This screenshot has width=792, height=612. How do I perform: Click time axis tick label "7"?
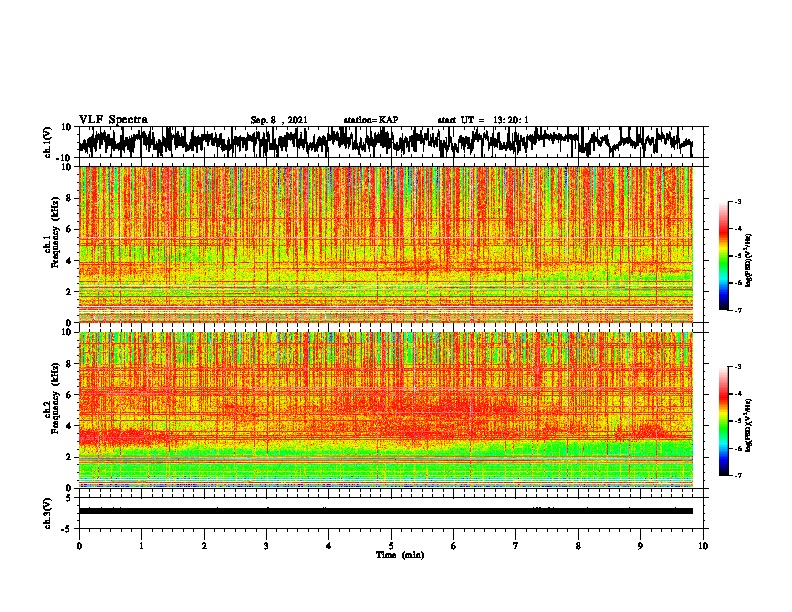516,546
